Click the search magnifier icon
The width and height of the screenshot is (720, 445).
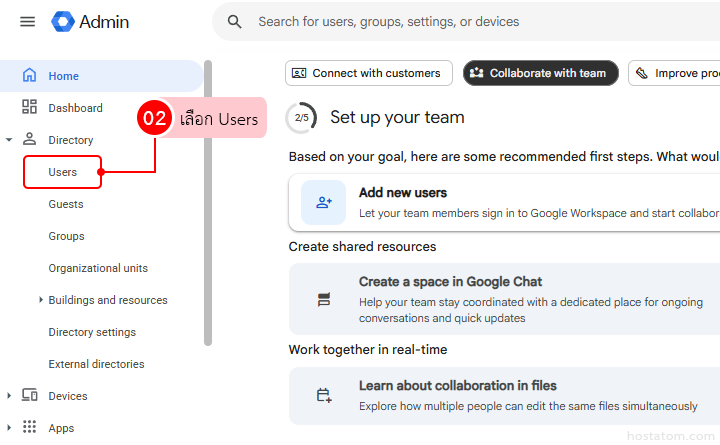click(235, 22)
